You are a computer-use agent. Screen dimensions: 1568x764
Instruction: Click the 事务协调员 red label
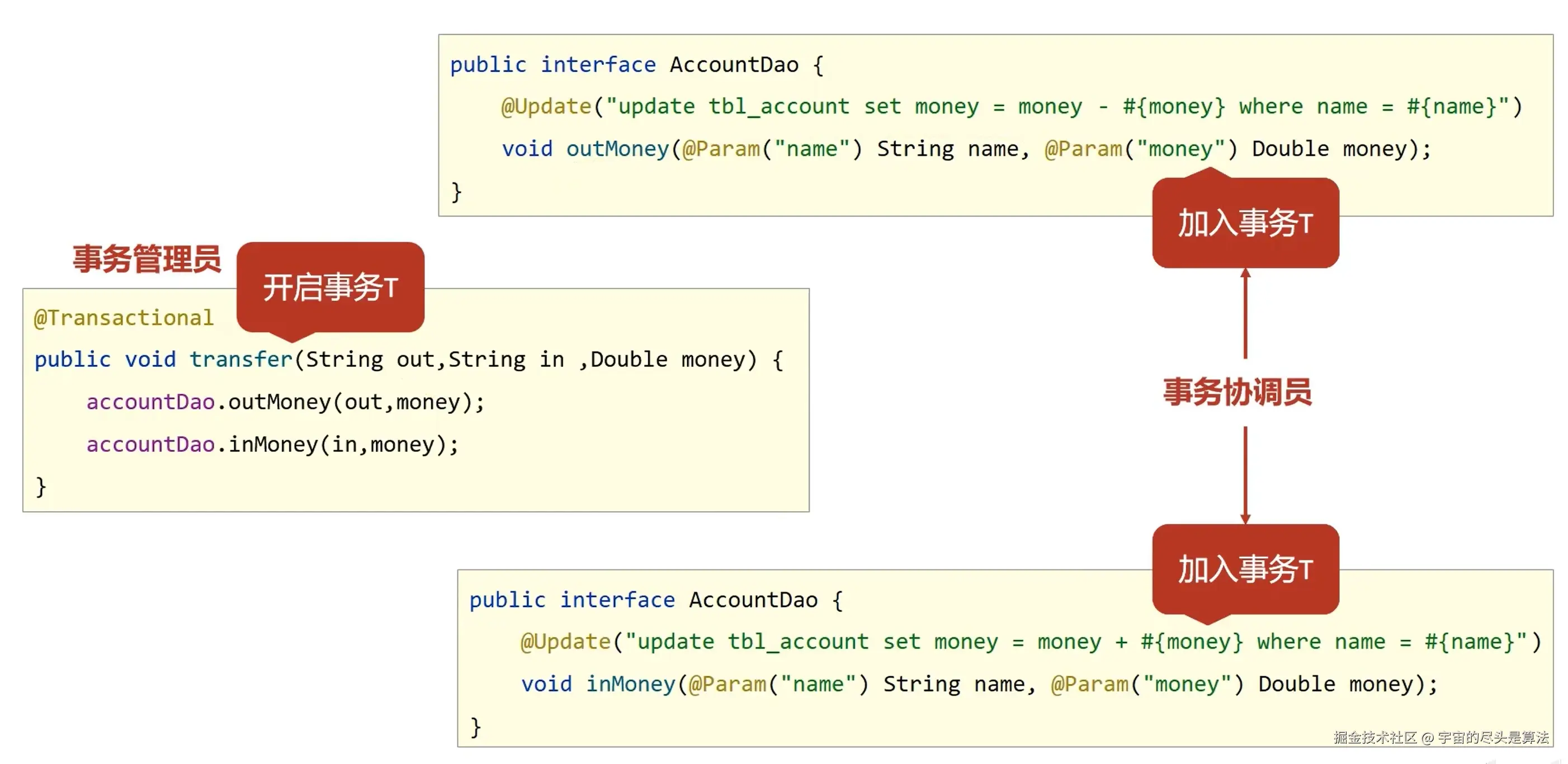(1237, 392)
